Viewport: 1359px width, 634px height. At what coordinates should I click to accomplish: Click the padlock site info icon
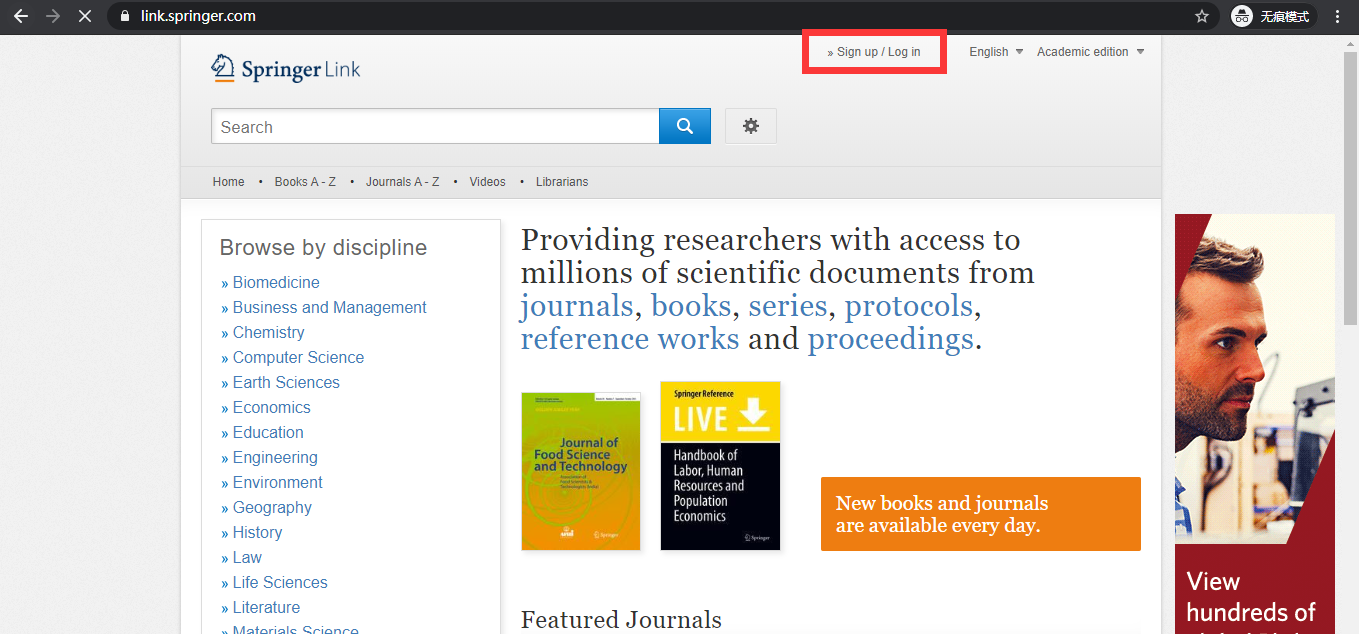click(125, 16)
